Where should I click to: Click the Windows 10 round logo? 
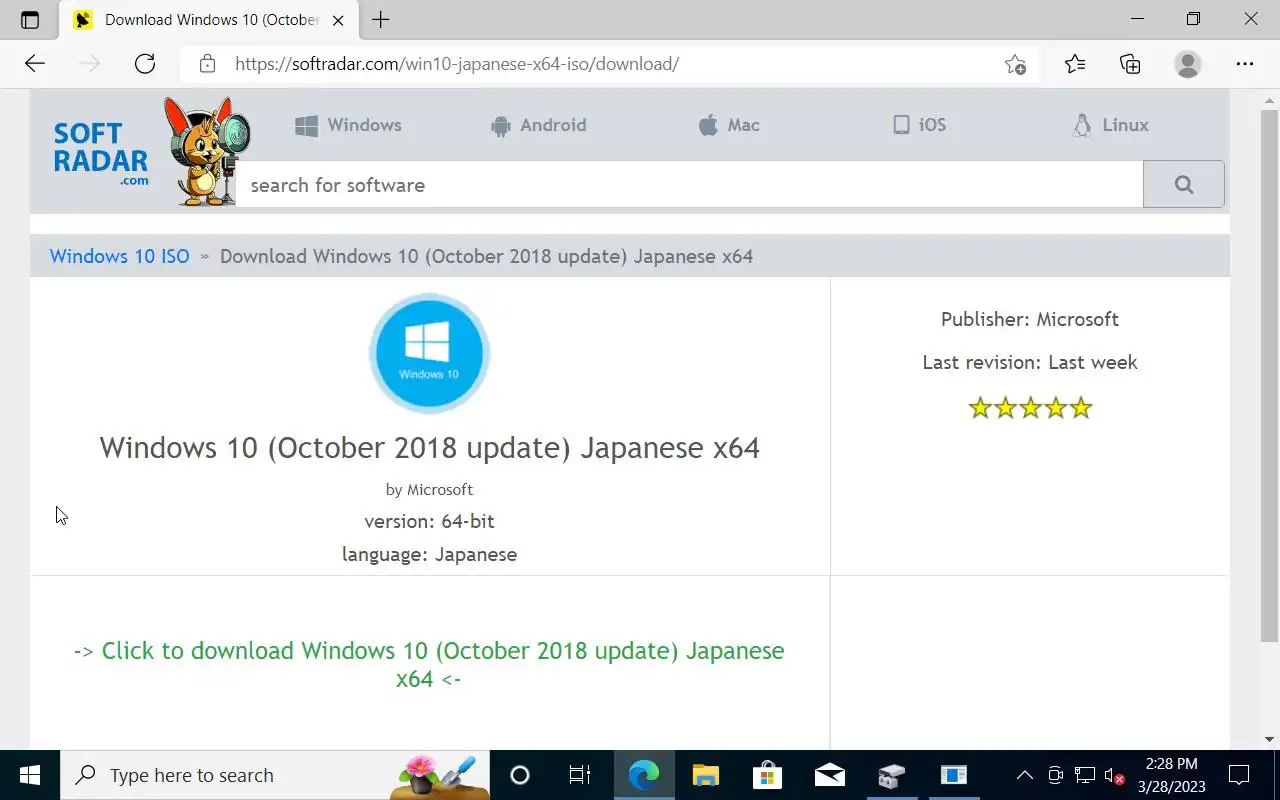pos(429,353)
